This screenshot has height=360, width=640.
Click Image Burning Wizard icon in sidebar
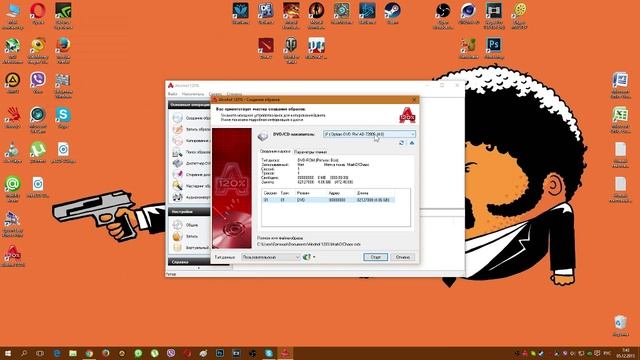tap(178, 129)
